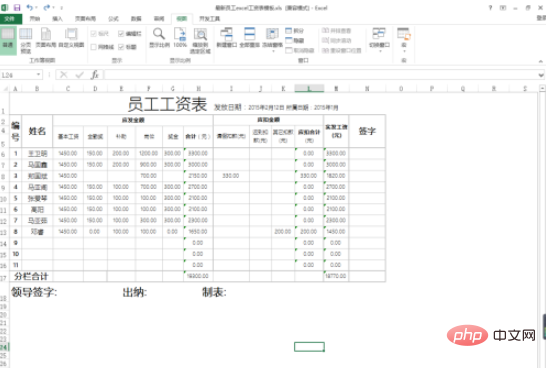Viewport: 546px width, 368px height.
Task: Select the cell containing 1820.00
Action: coord(336,176)
